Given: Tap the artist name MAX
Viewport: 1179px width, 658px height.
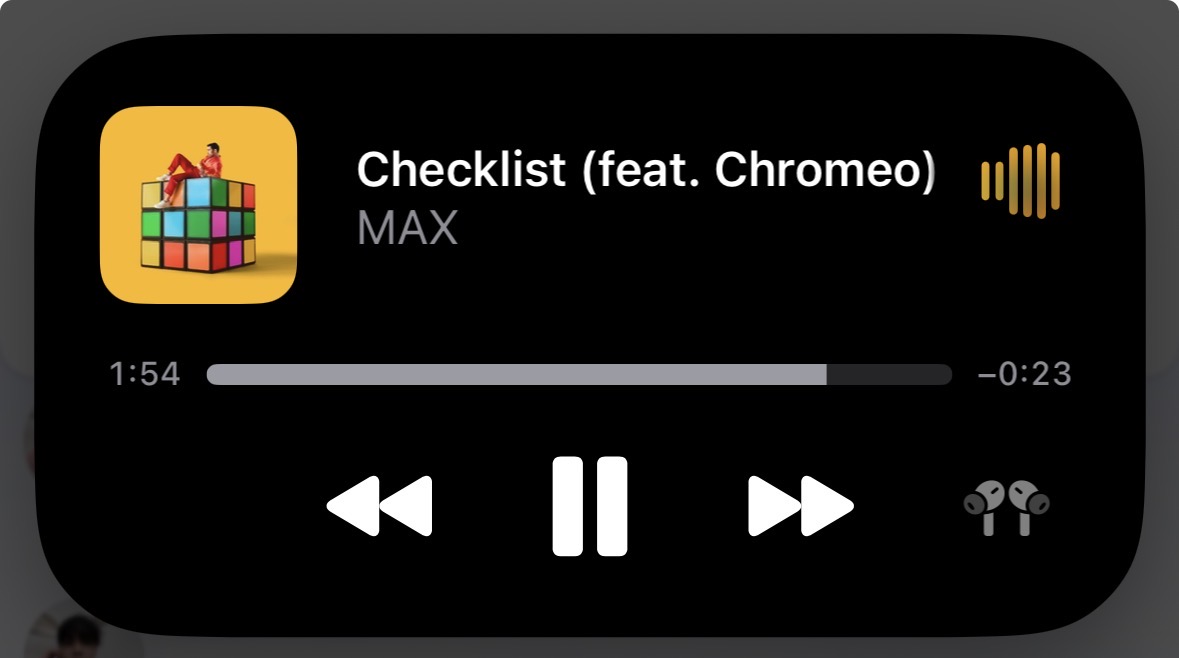Looking at the screenshot, I should [408, 228].
